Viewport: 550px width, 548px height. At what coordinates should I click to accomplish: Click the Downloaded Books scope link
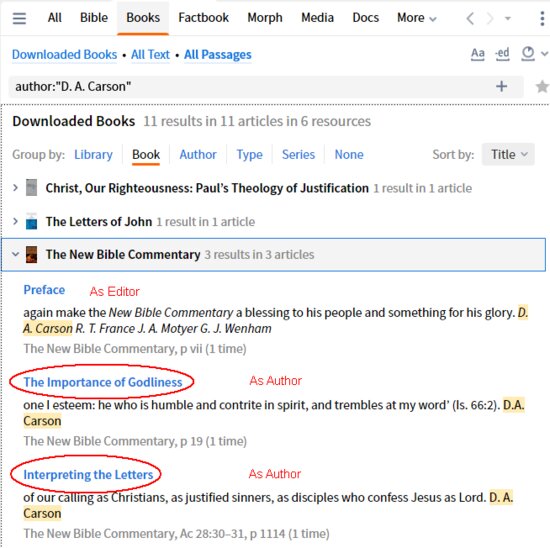tap(65, 55)
